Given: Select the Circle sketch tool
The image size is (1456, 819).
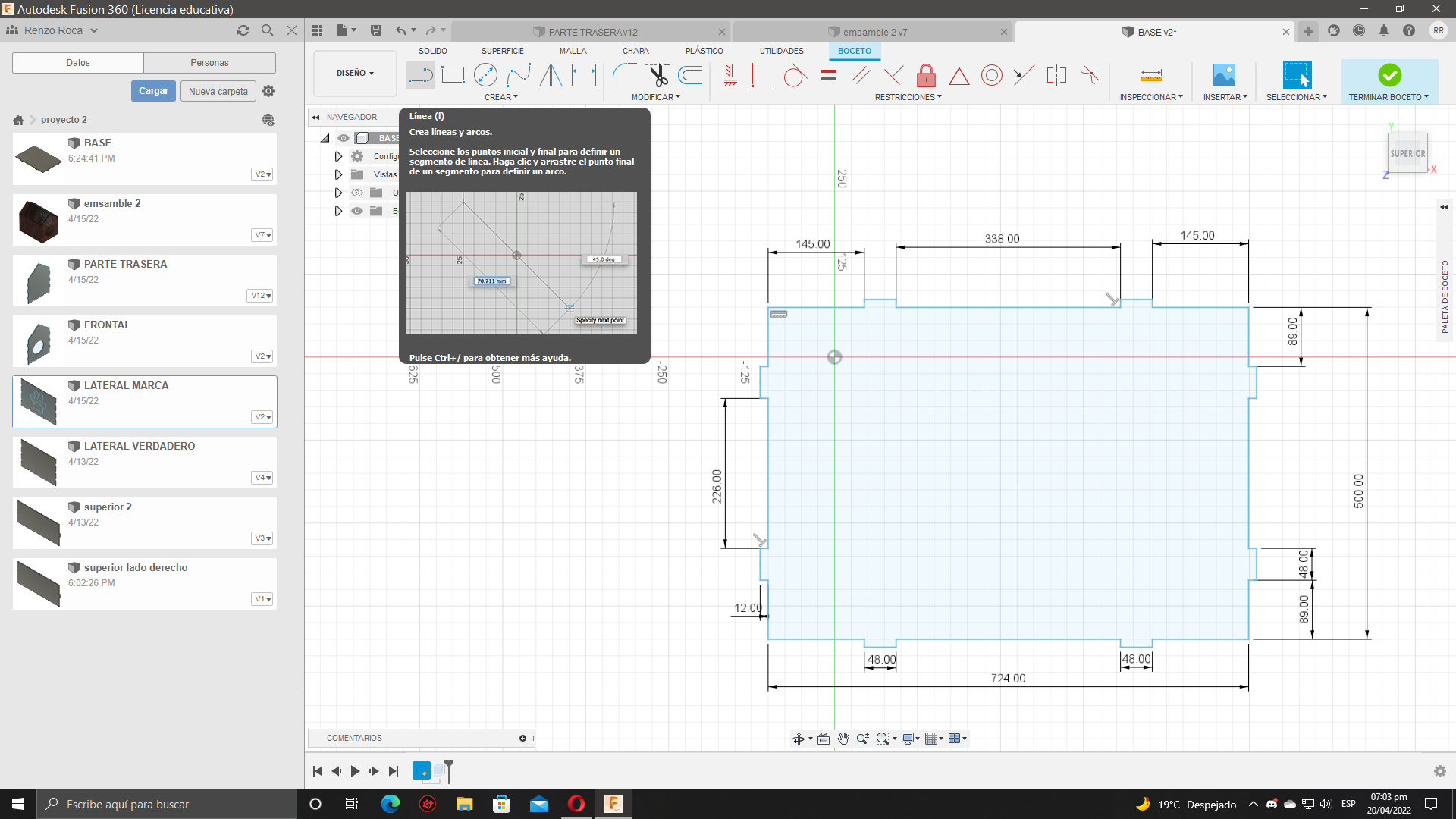Looking at the screenshot, I should pos(485,75).
